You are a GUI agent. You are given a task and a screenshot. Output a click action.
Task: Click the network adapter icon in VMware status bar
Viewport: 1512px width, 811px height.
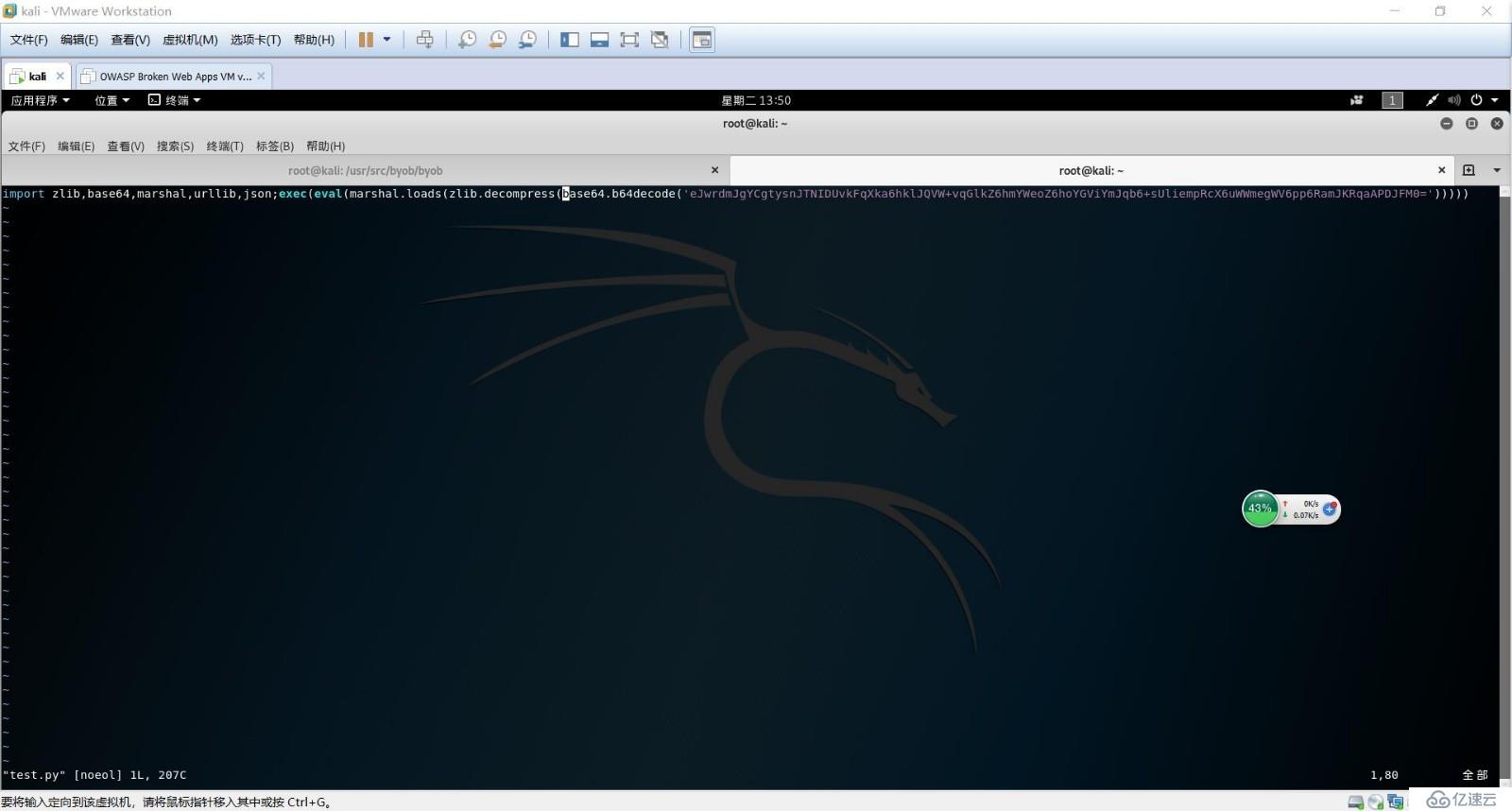1396,802
